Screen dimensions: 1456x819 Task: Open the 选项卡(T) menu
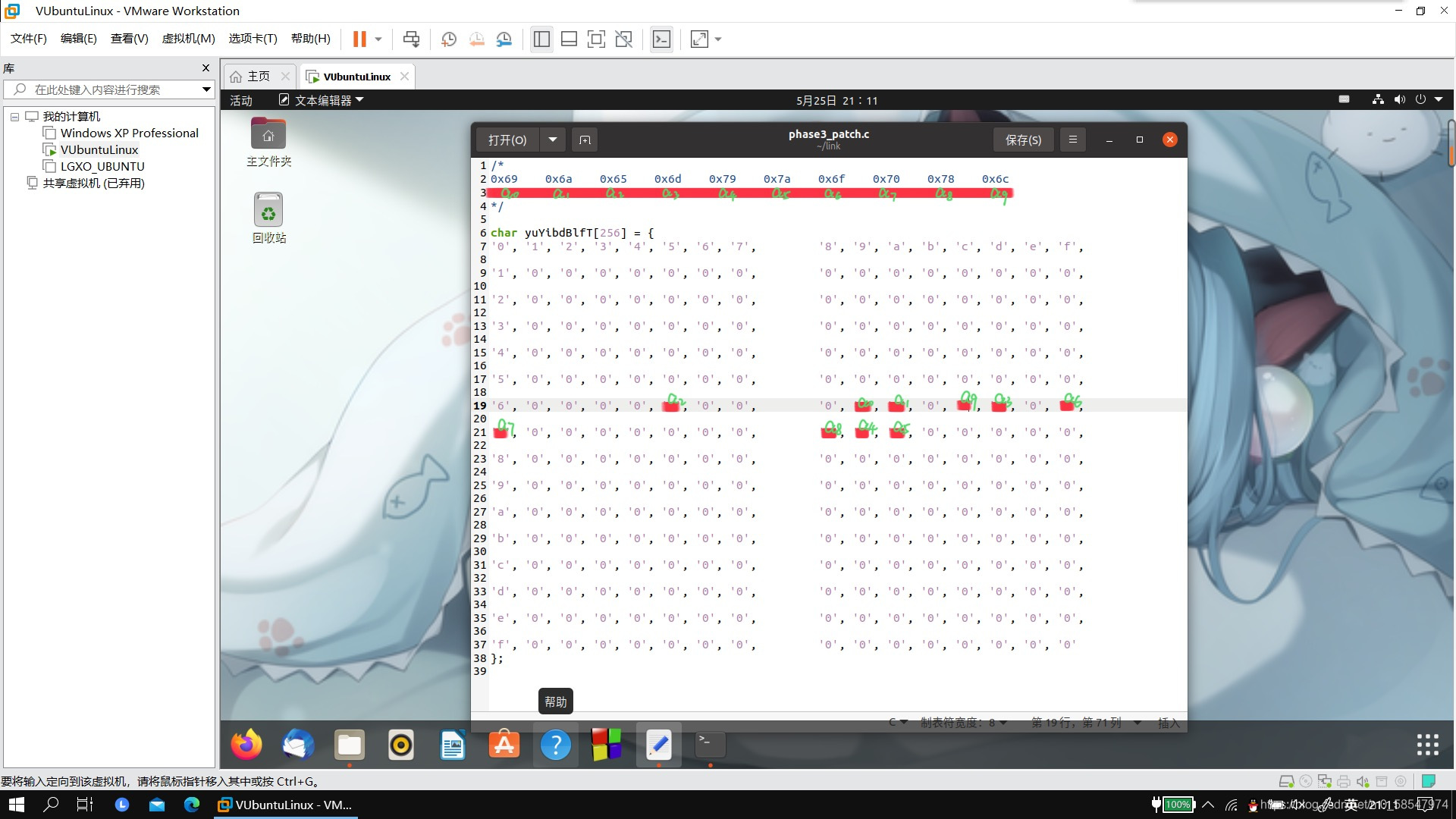point(253,39)
